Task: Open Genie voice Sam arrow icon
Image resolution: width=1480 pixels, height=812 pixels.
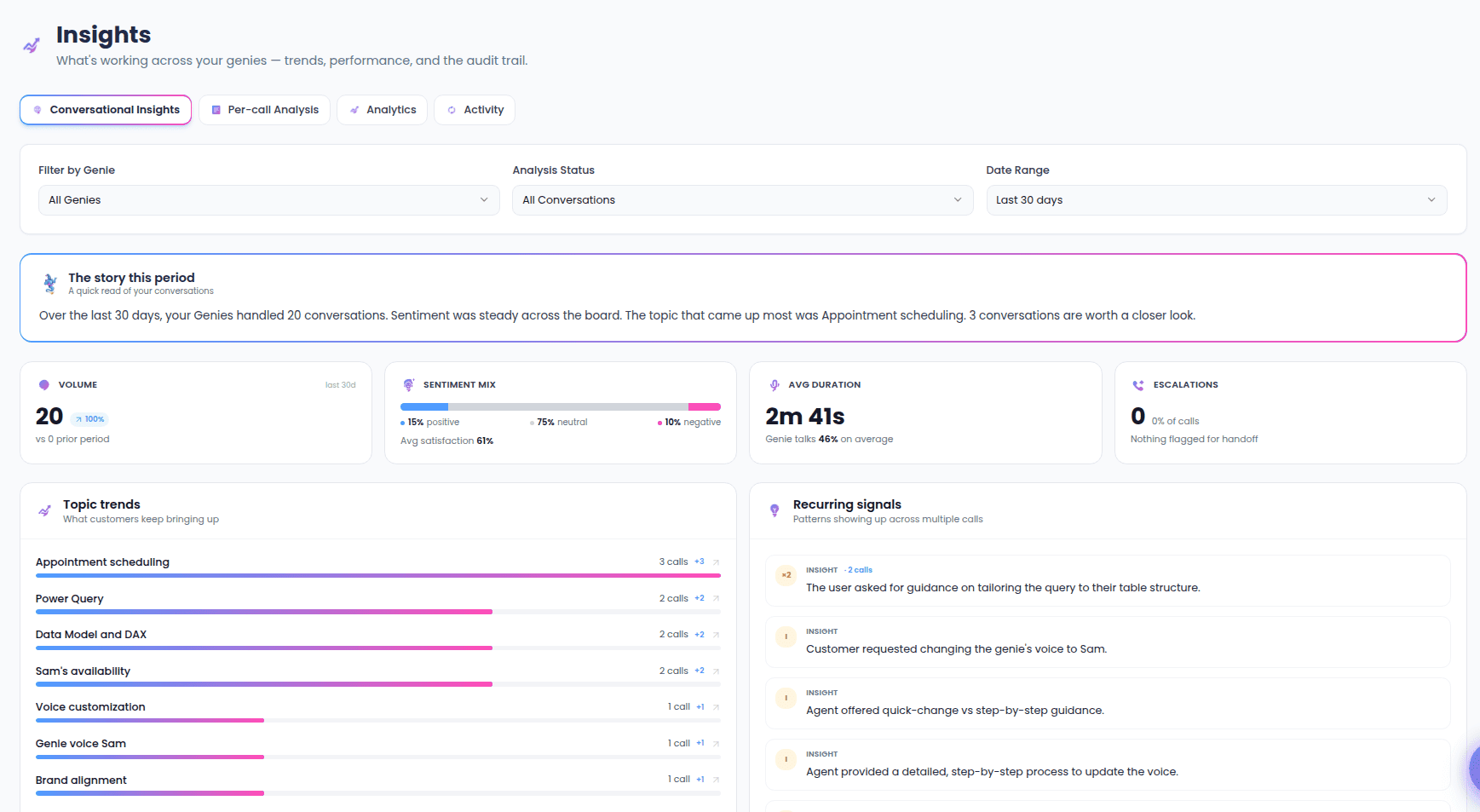Action: point(716,744)
